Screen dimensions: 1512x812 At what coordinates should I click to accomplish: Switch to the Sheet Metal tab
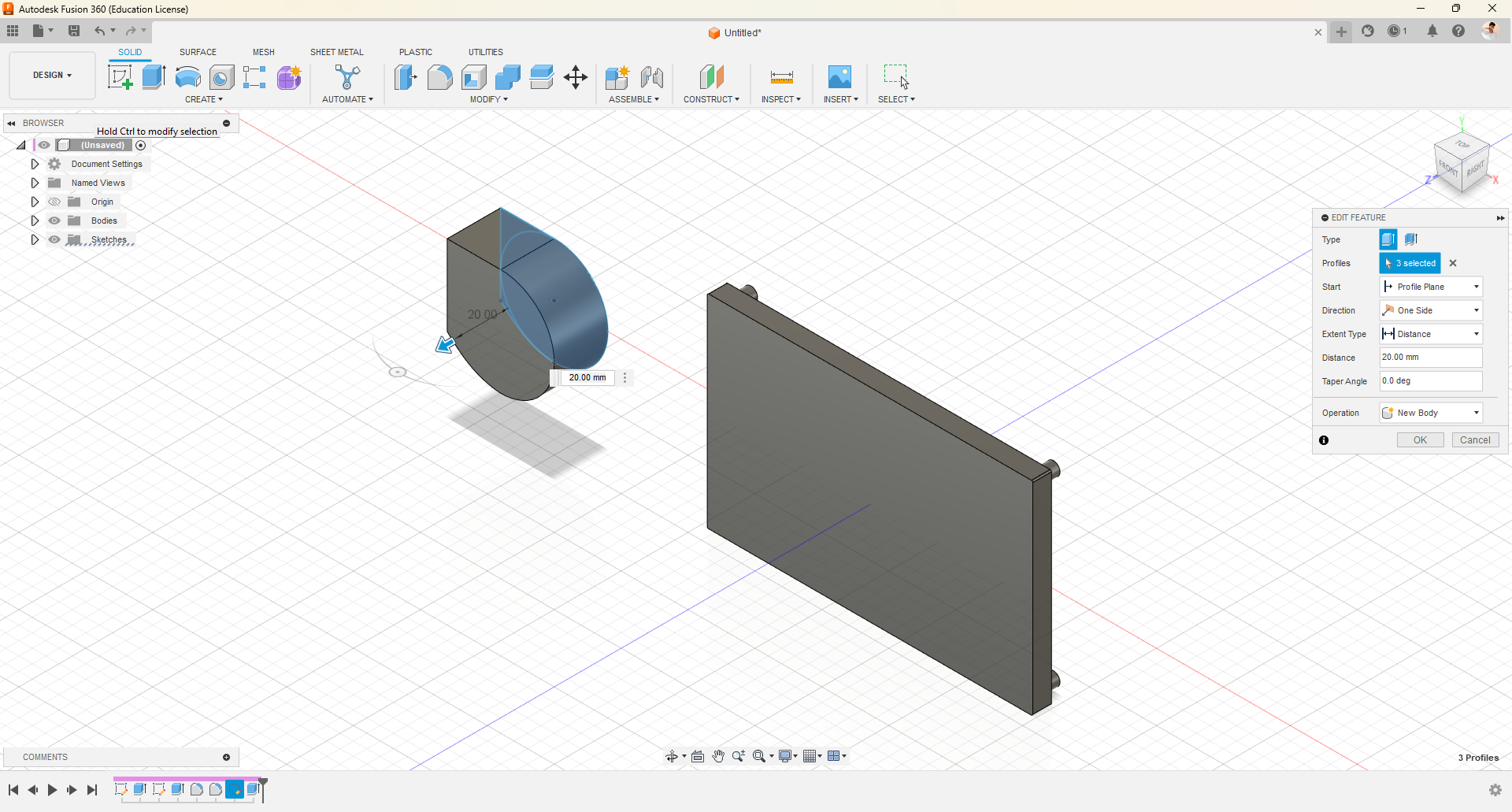(337, 52)
